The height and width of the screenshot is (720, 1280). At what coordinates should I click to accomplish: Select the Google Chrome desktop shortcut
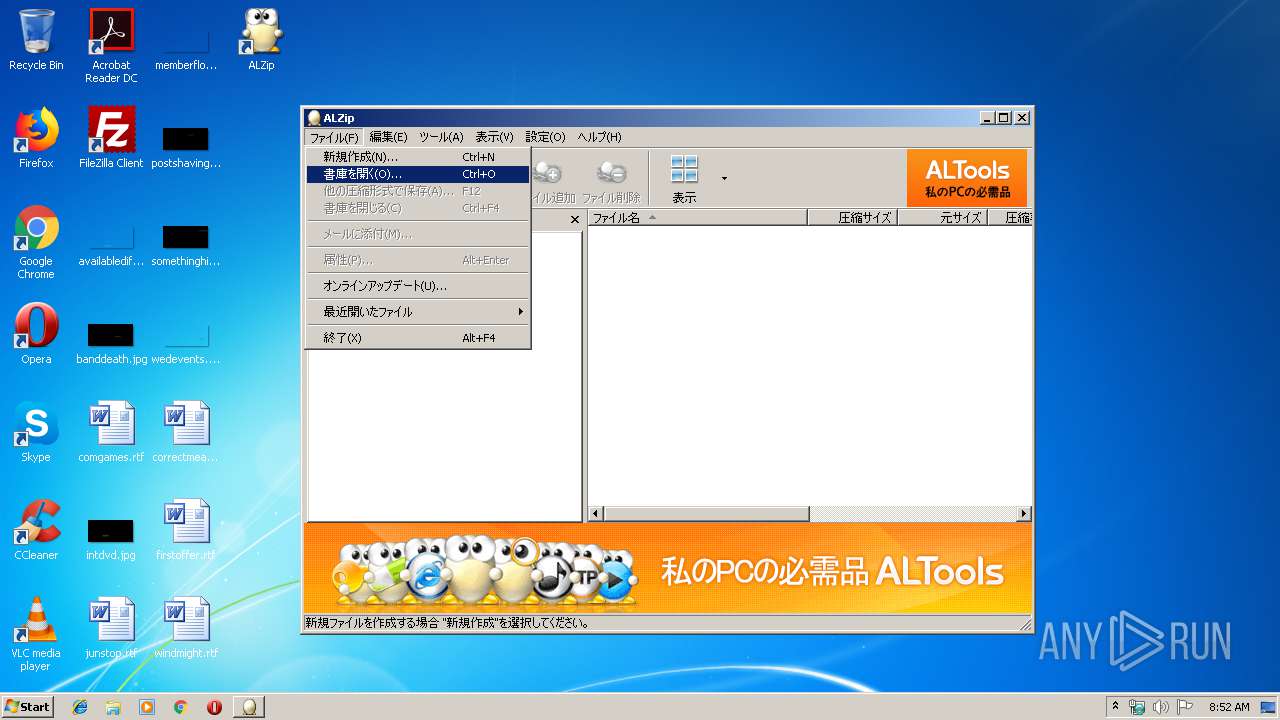[36, 243]
